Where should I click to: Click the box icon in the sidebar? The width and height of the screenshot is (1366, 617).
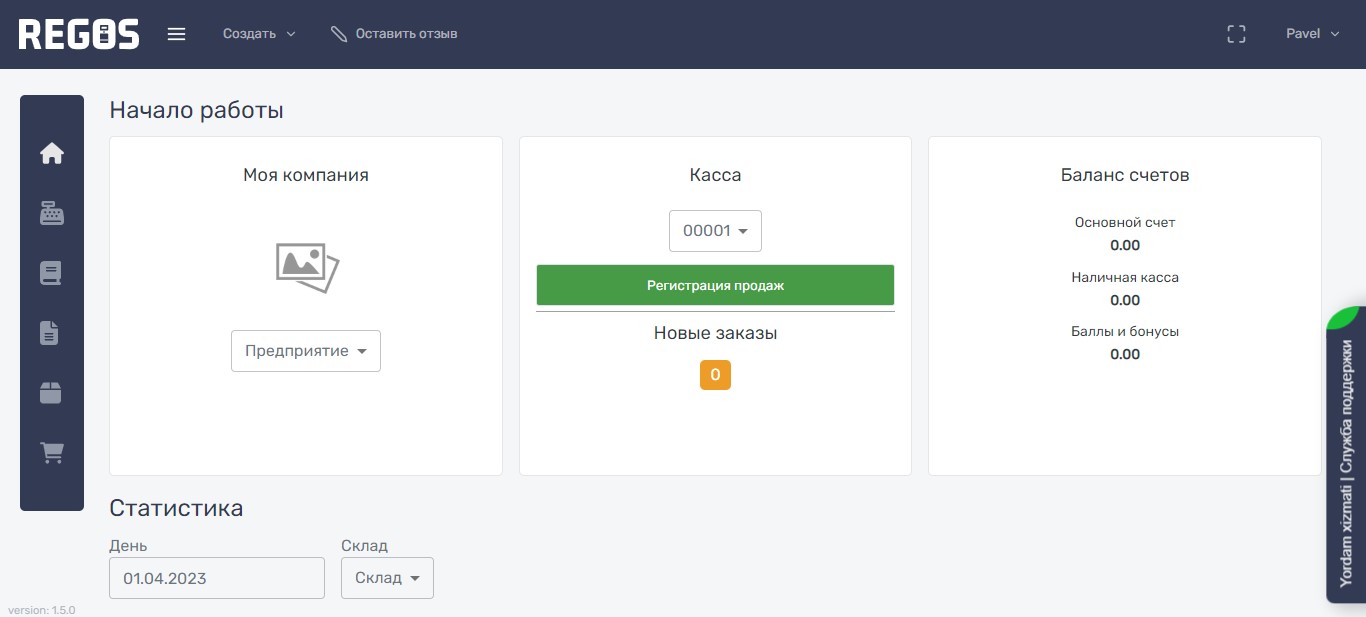point(52,393)
